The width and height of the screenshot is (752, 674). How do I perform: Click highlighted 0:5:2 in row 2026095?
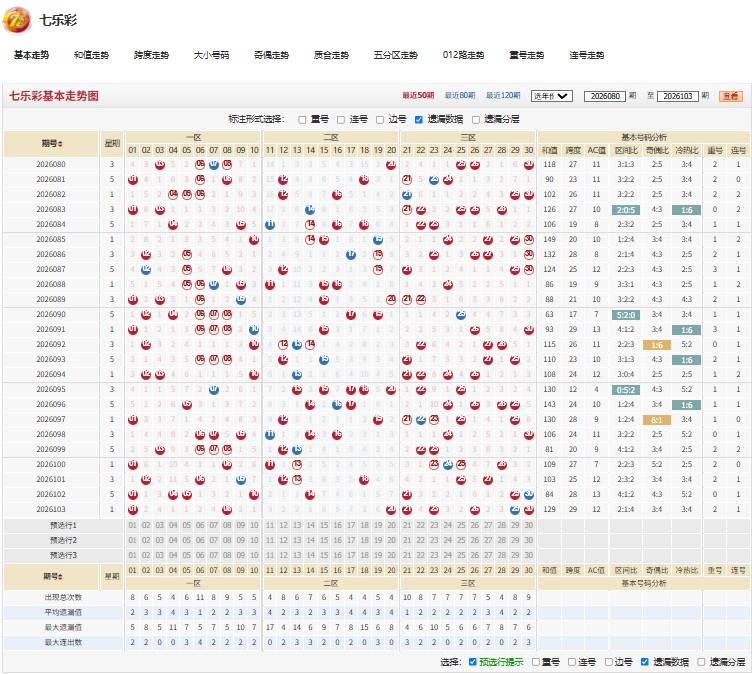[x=626, y=390]
